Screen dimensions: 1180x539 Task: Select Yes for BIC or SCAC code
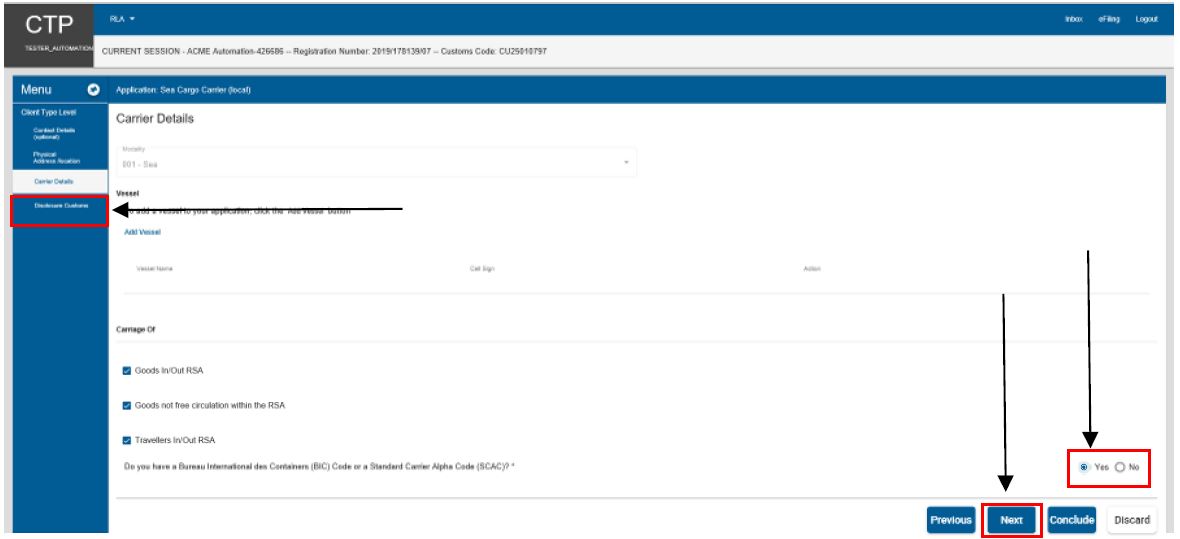(1084, 467)
